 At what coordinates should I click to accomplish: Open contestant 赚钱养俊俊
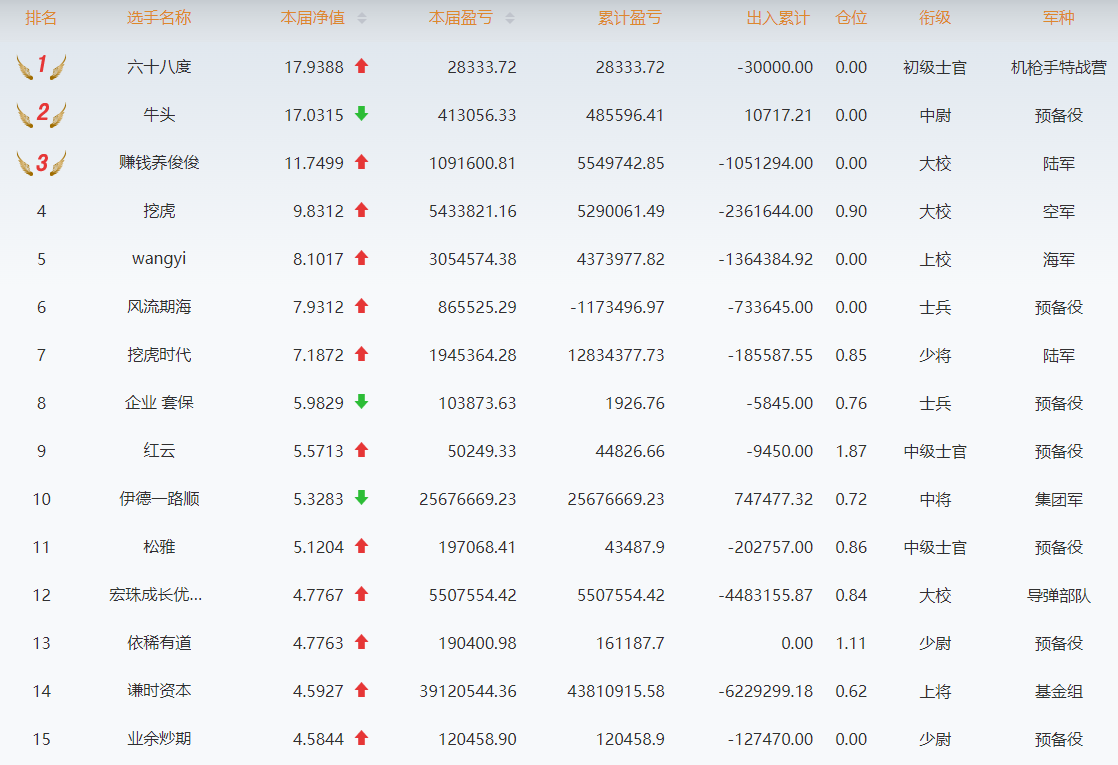click(x=159, y=163)
